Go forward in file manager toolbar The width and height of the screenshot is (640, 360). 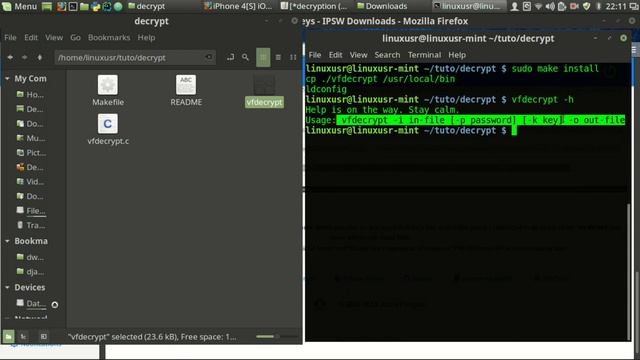tap(24, 57)
